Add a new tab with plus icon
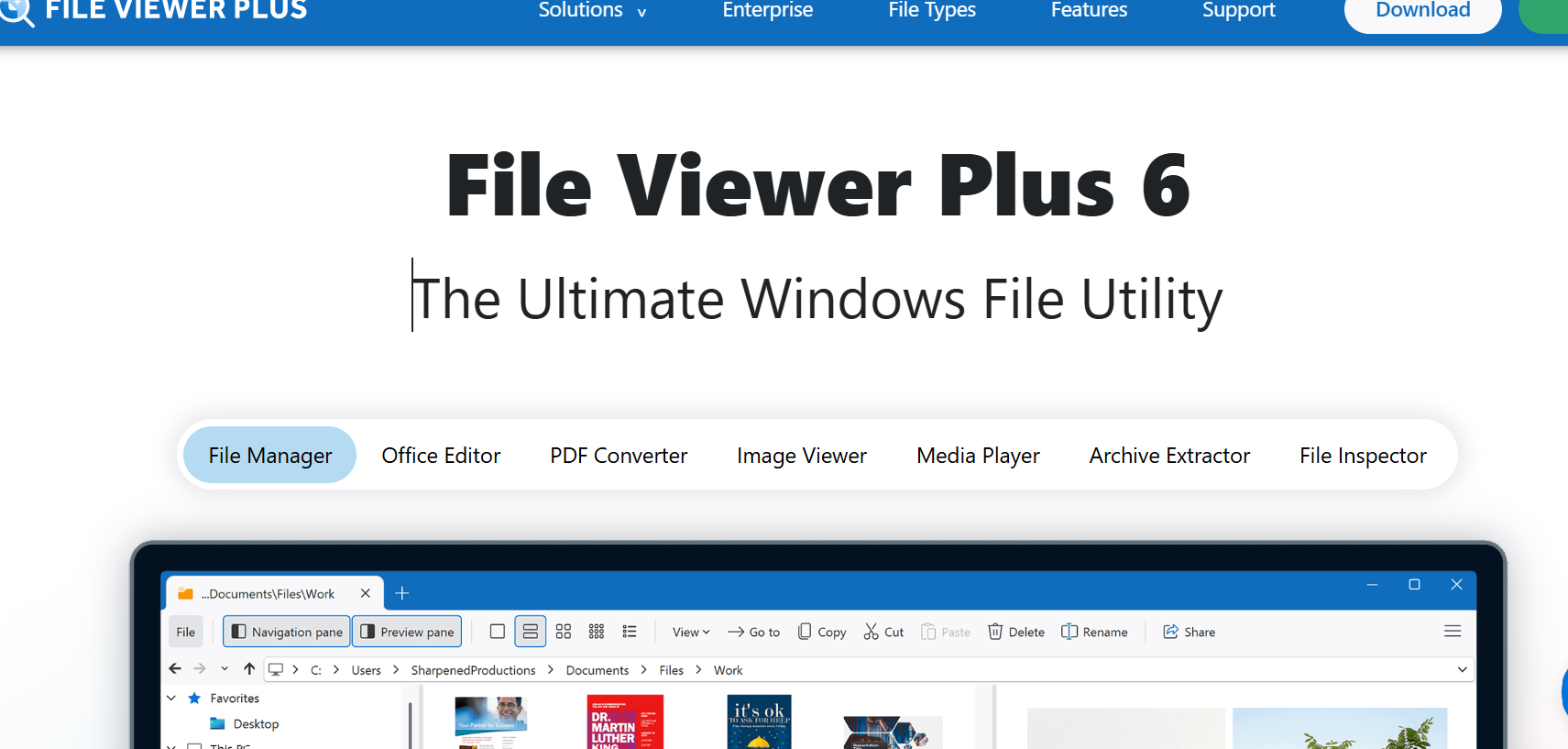The image size is (1568, 749). pos(401,593)
